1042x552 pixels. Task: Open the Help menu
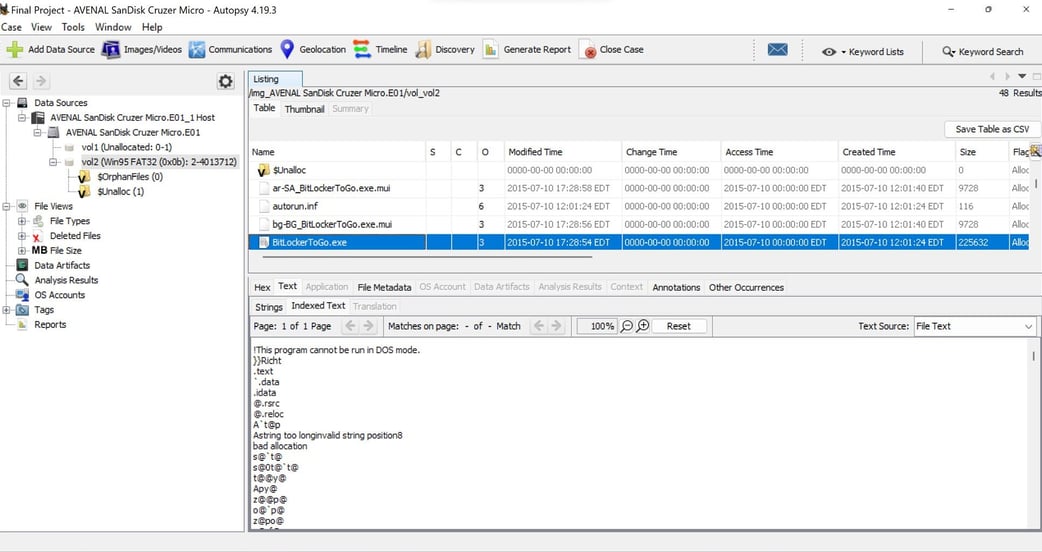tap(152, 27)
